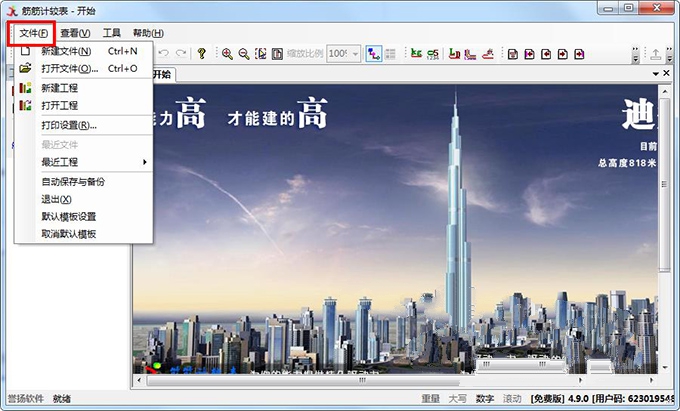
Task: Switch to the 开始 tab
Action: pos(162,74)
